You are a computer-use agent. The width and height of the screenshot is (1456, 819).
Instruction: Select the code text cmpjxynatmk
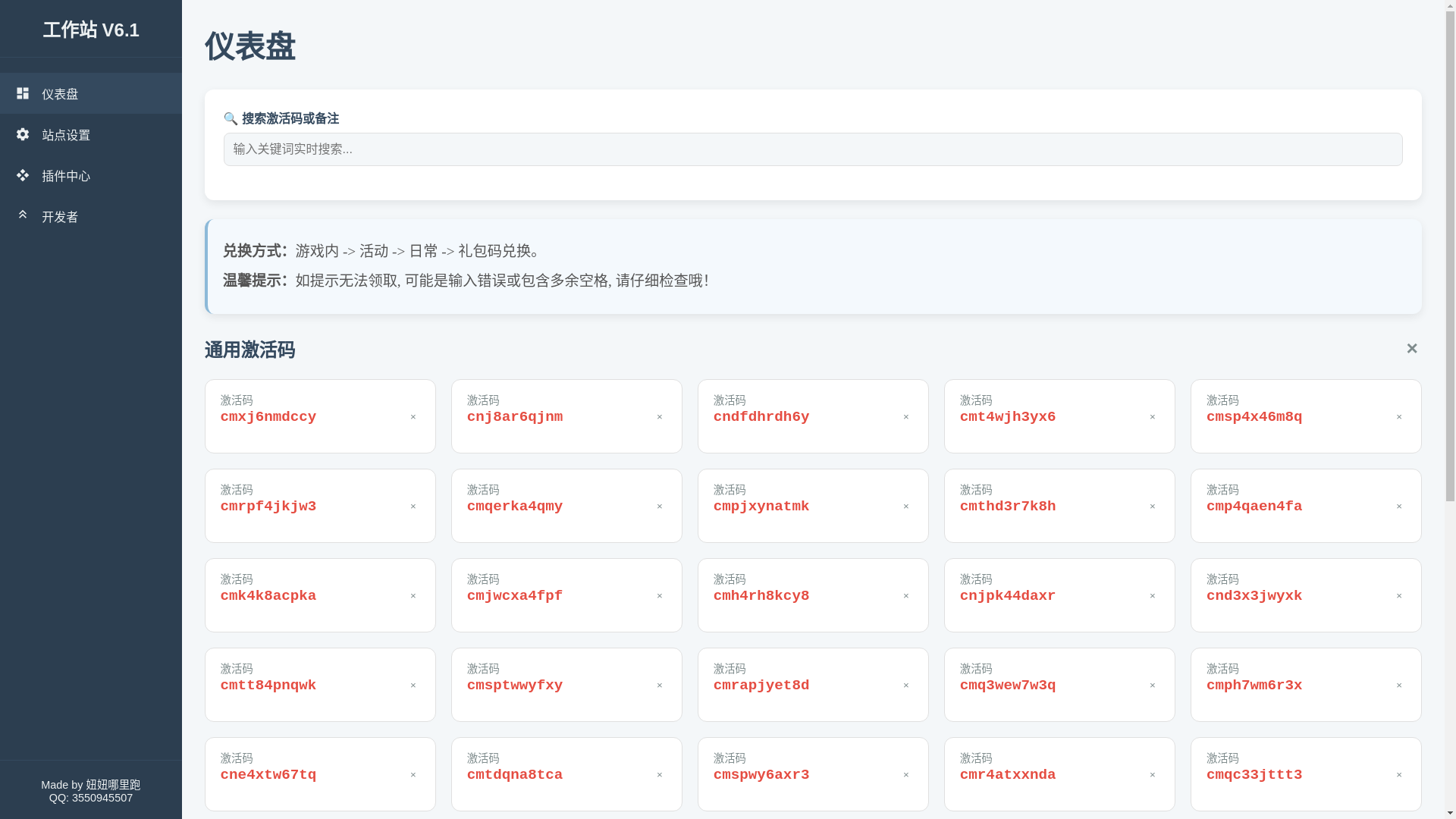(761, 507)
